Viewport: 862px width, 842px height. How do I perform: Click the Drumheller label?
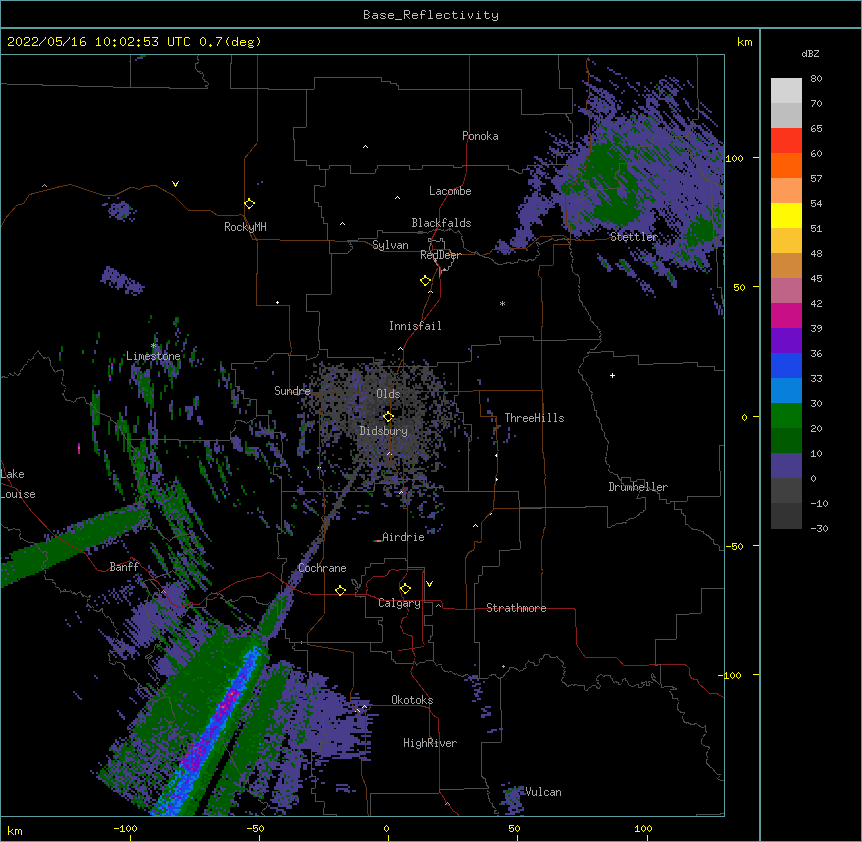tap(638, 487)
